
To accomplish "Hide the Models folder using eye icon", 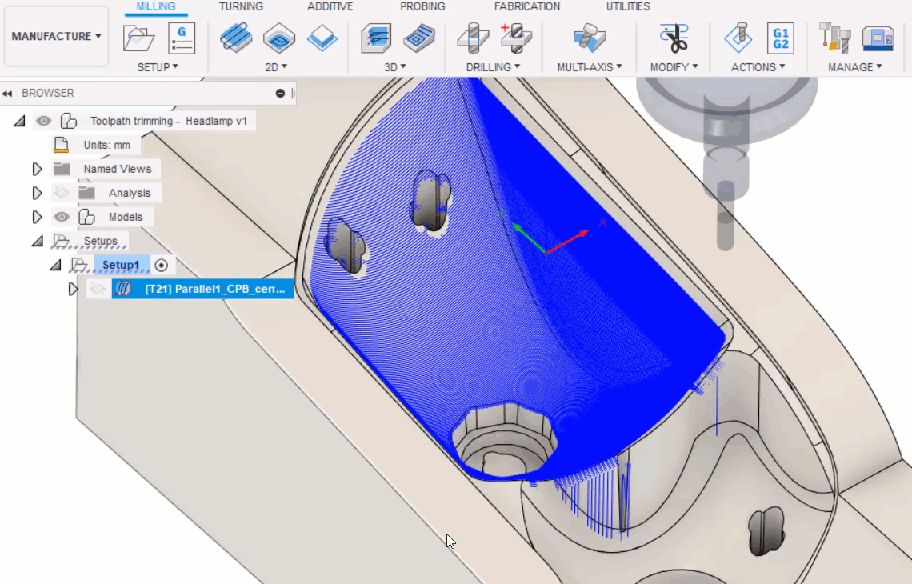I will (62, 217).
